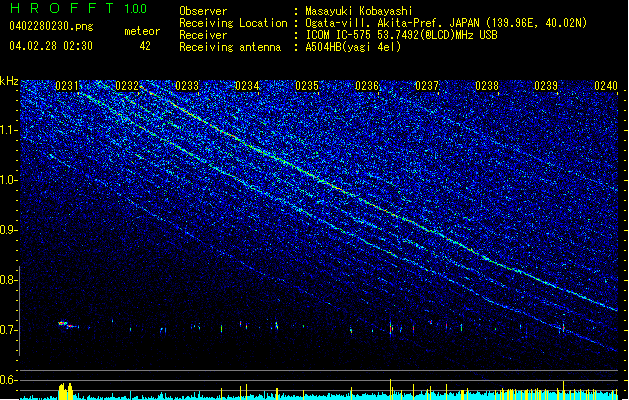
Task: Click the 0240 time marker
Action: 606,86
